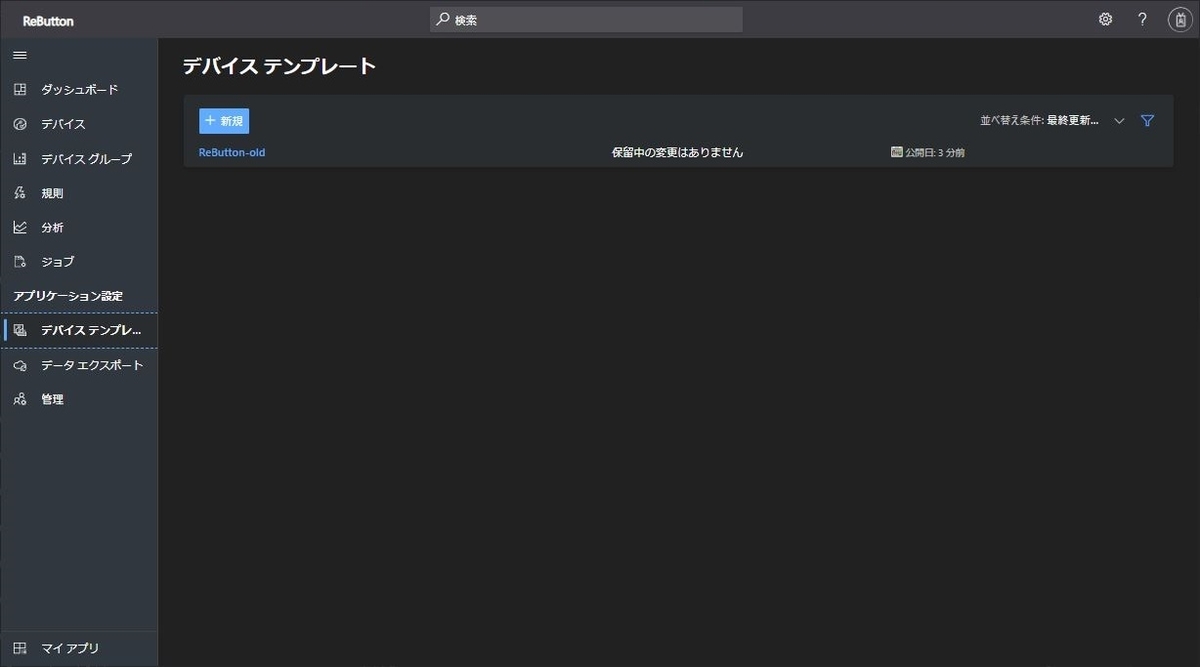Click the 規則 (rules) icon

(19, 192)
